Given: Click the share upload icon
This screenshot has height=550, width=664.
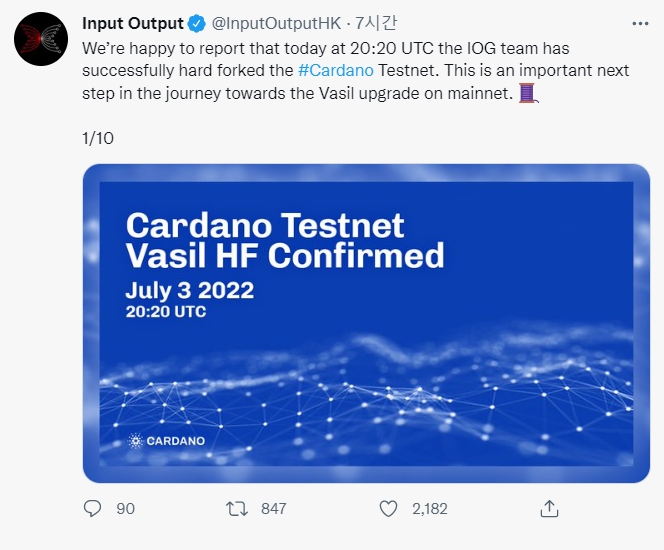Looking at the screenshot, I should (549, 509).
